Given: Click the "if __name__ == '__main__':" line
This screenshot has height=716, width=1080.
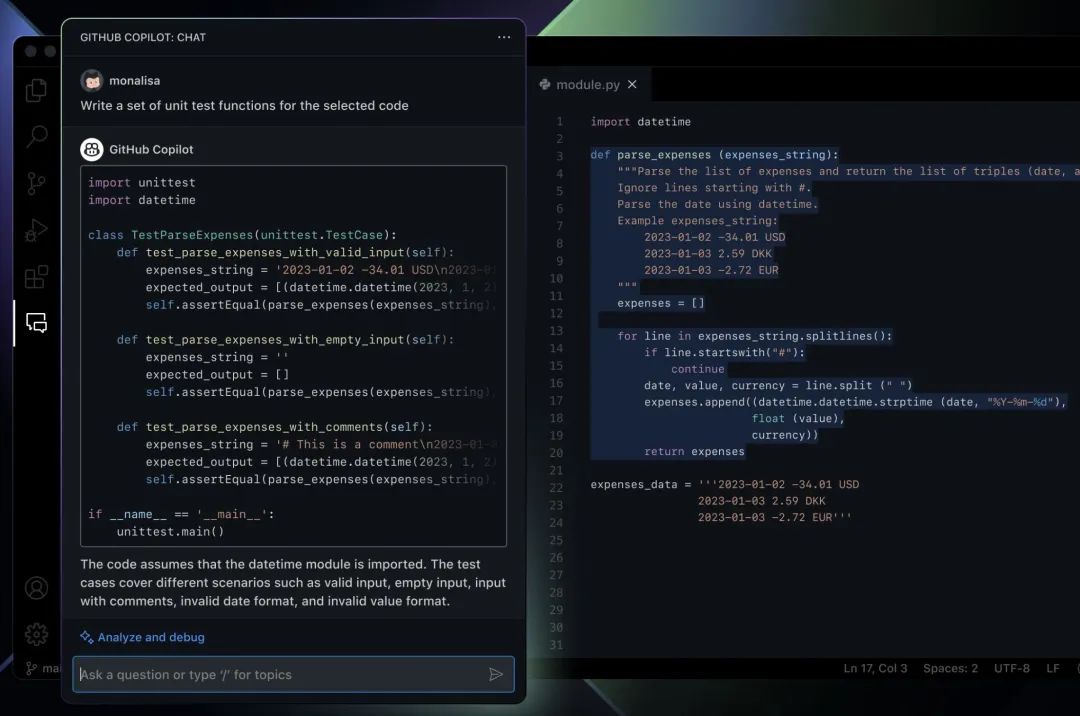Looking at the screenshot, I should [181, 514].
